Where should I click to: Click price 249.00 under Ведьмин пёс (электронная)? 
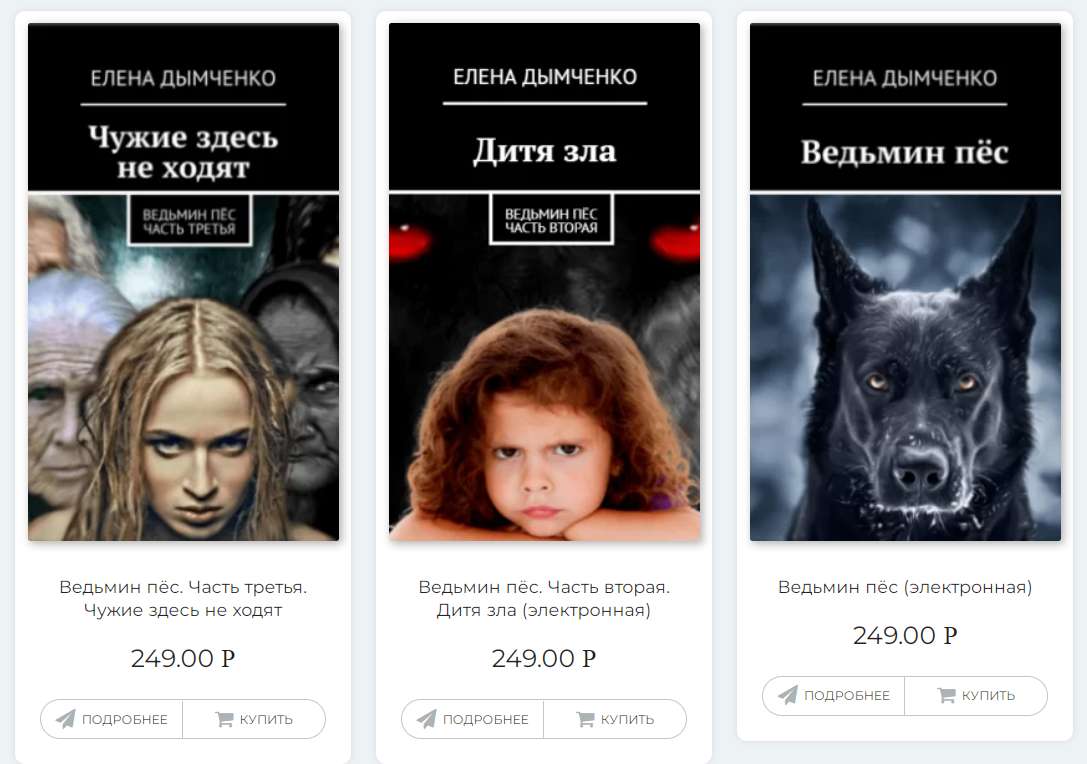(x=905, y=635)
